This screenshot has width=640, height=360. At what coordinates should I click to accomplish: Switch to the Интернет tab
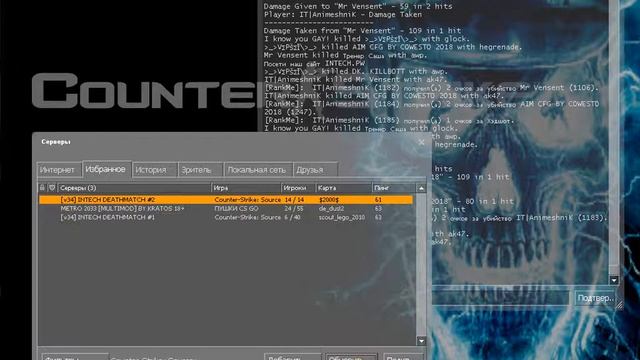pyautogui.click(x=58, y=170)
